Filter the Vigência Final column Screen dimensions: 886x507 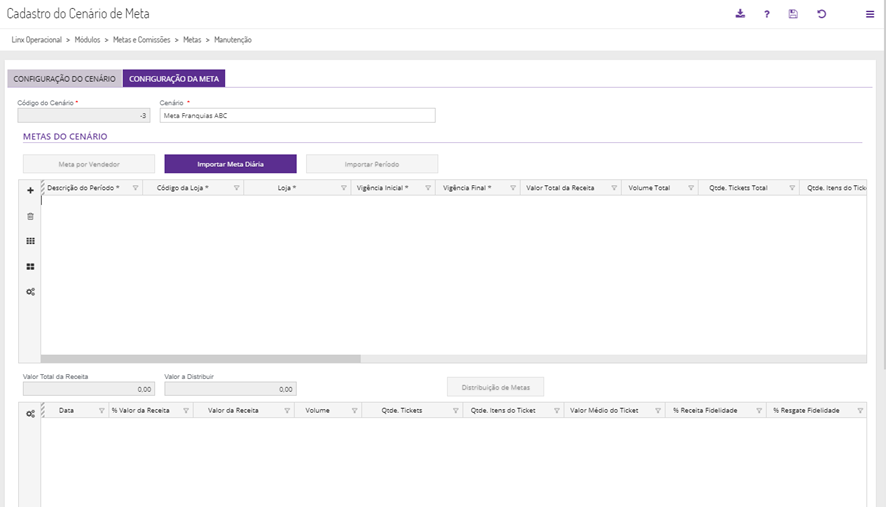[513, 188]
